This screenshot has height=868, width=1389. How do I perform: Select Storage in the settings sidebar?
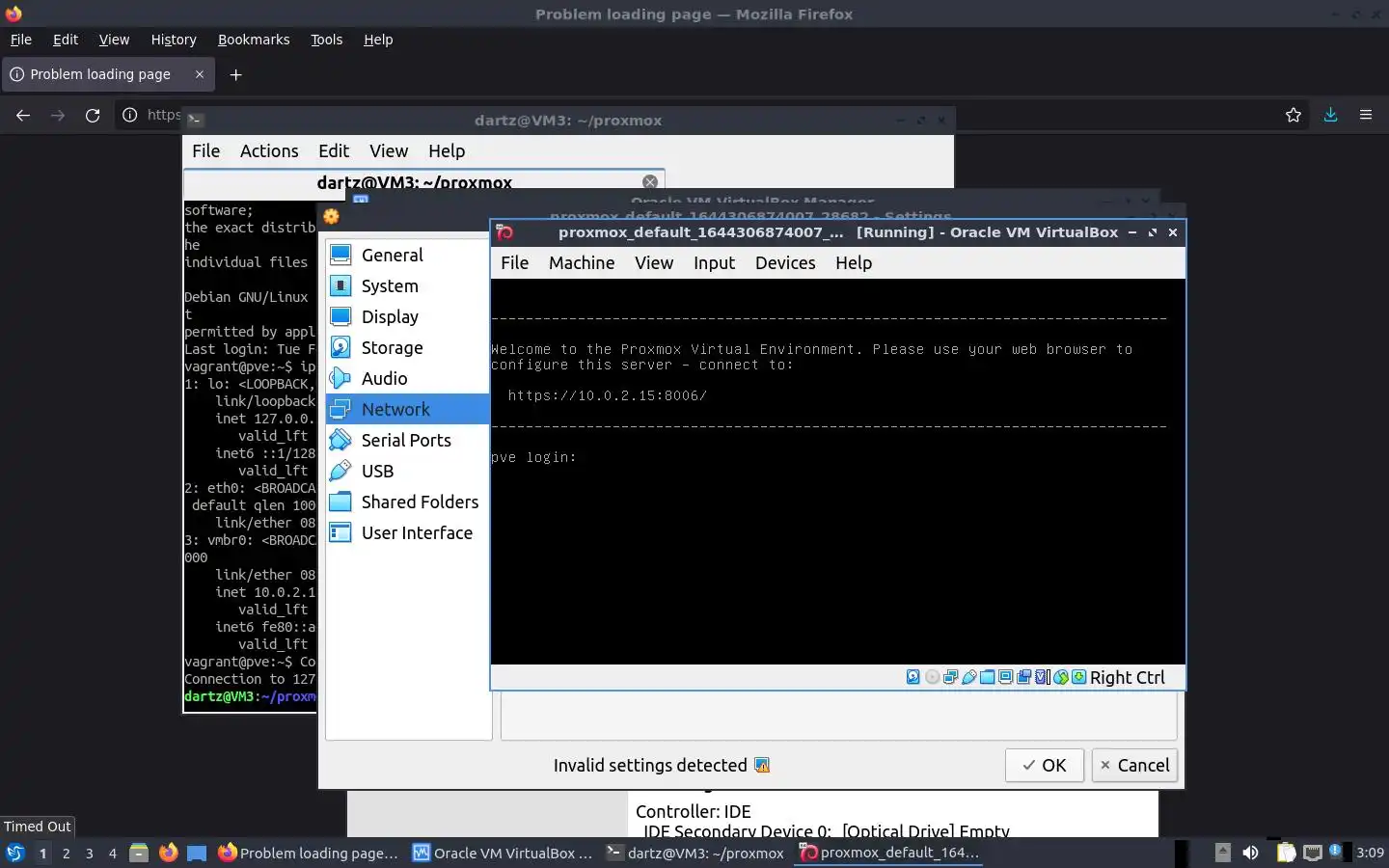408,347
